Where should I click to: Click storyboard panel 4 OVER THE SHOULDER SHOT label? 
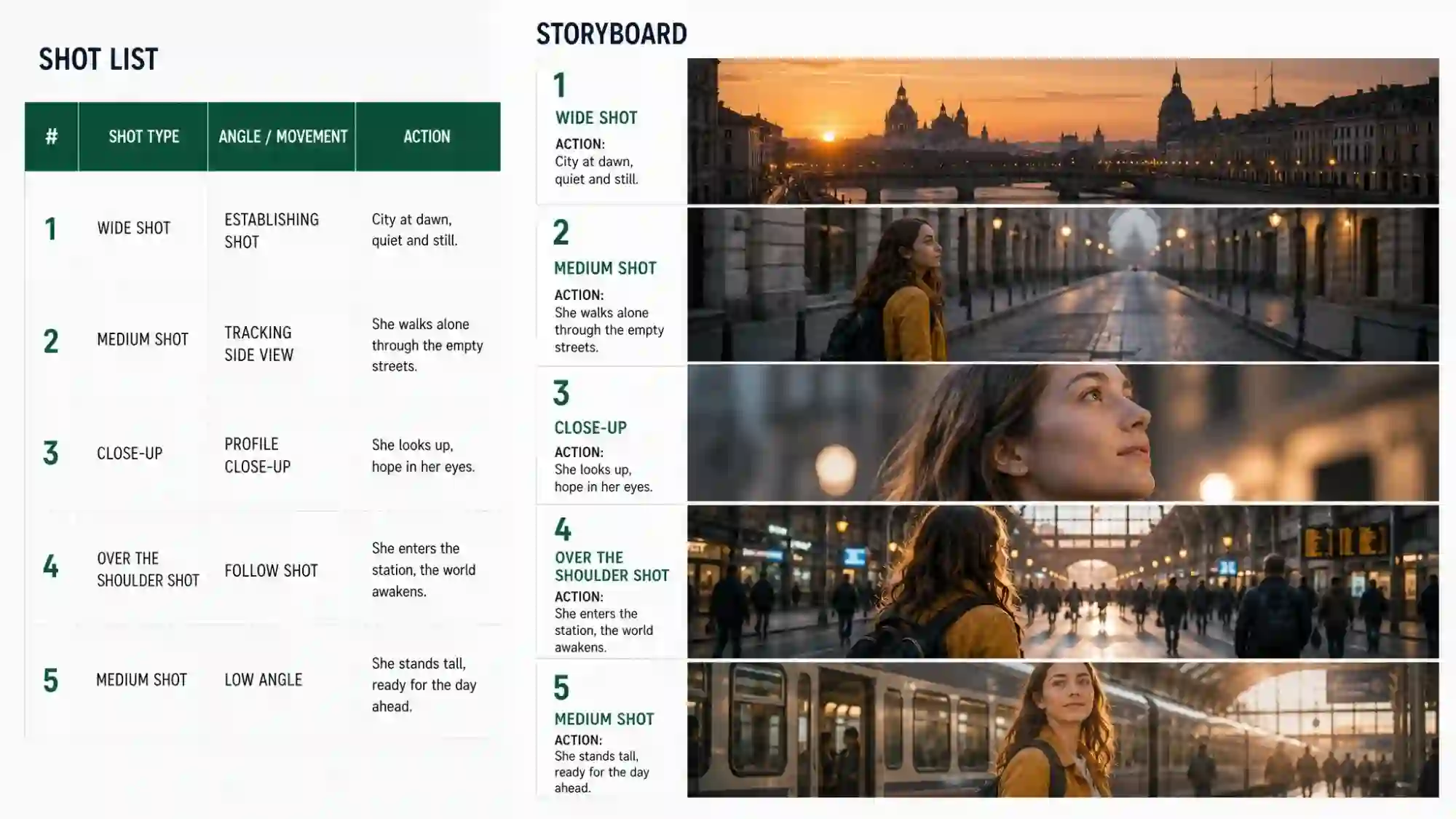pyautogui.click(x=612, y=566)
